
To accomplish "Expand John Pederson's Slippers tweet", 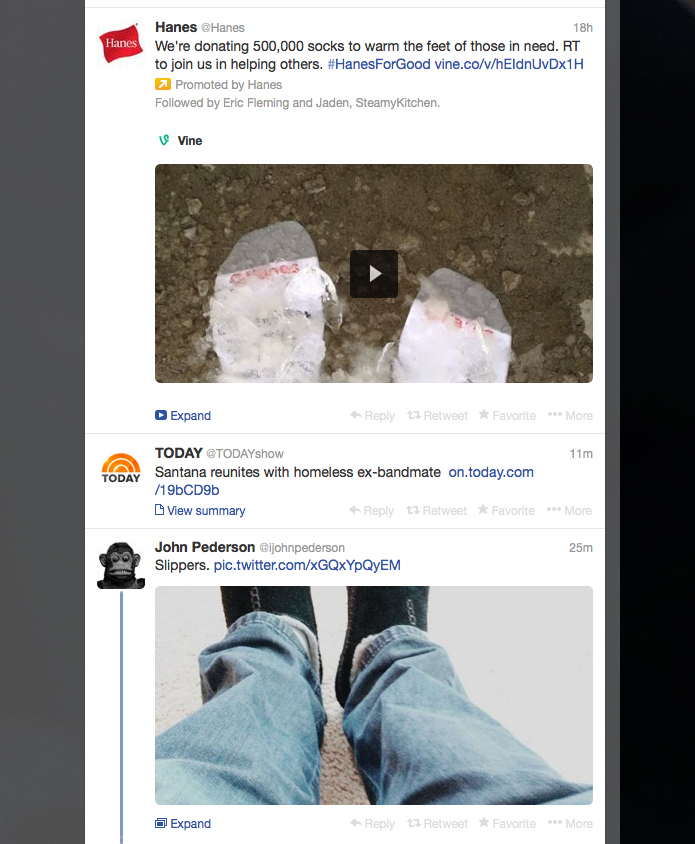I will click(183, 824).
